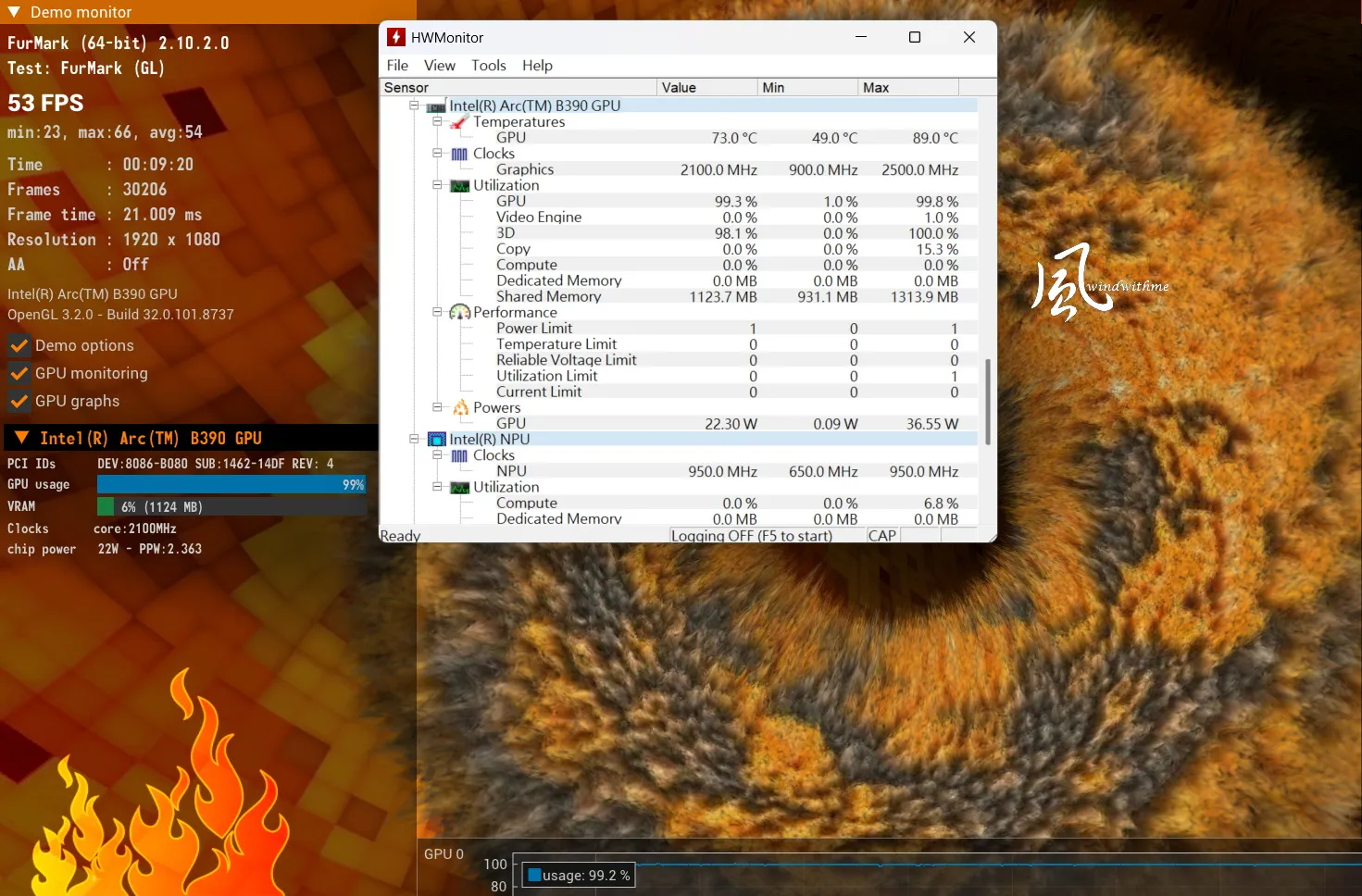Click the GPU Utilization icon

point(459,185)
